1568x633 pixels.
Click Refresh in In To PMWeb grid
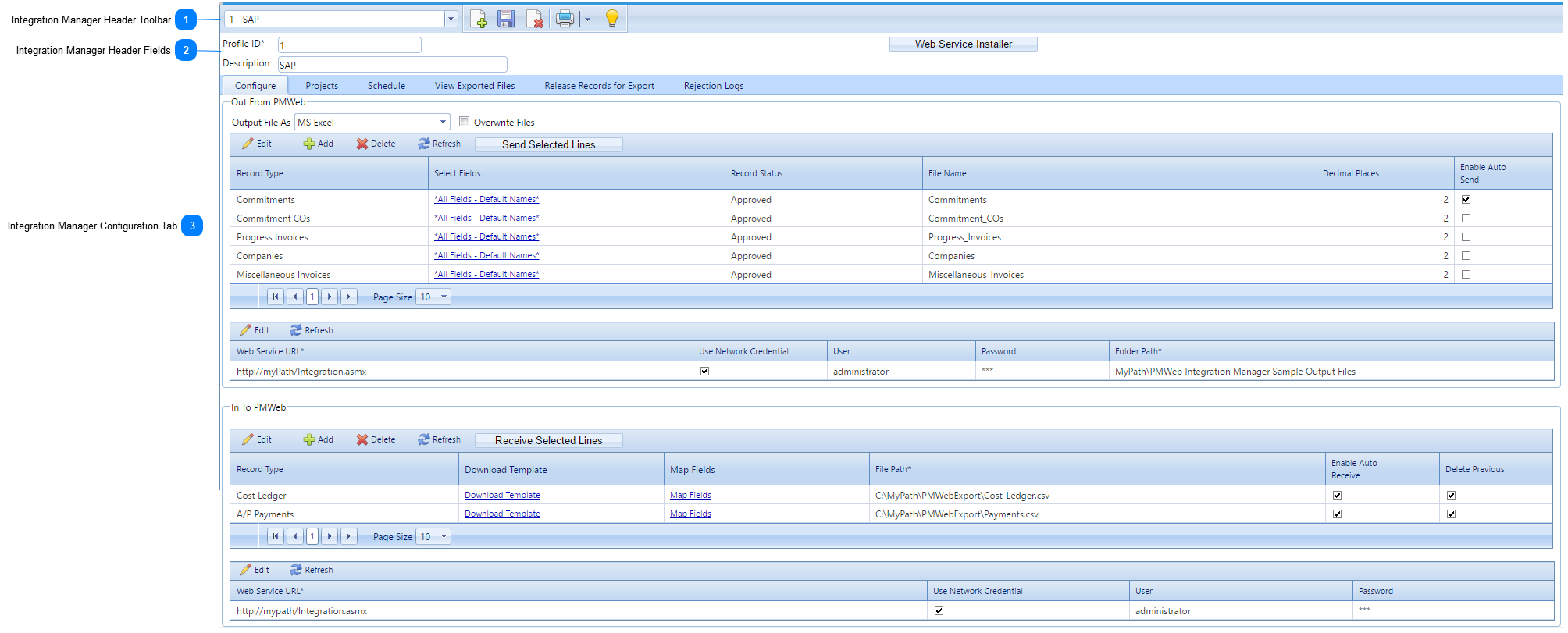click(x=439, y=439)
